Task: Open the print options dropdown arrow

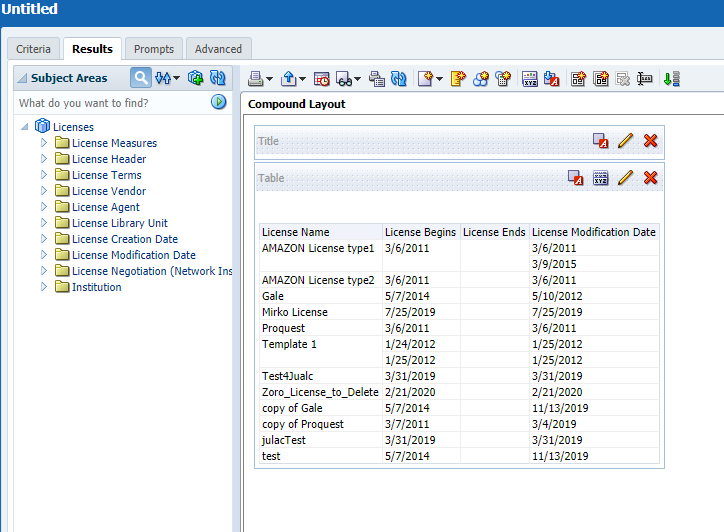Action: [x=269, y=79]
